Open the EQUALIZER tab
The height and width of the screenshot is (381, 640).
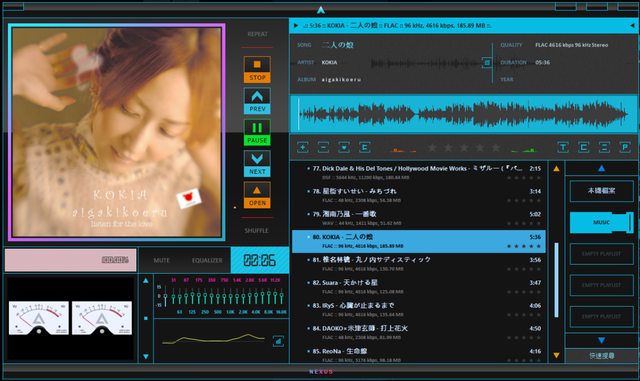pyautogui.click(x=207, y=260)
